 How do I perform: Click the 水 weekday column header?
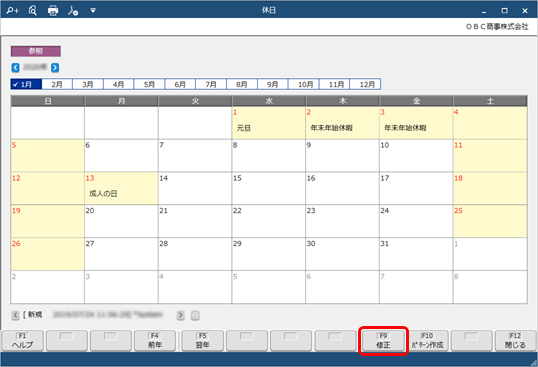click(269, 101)
